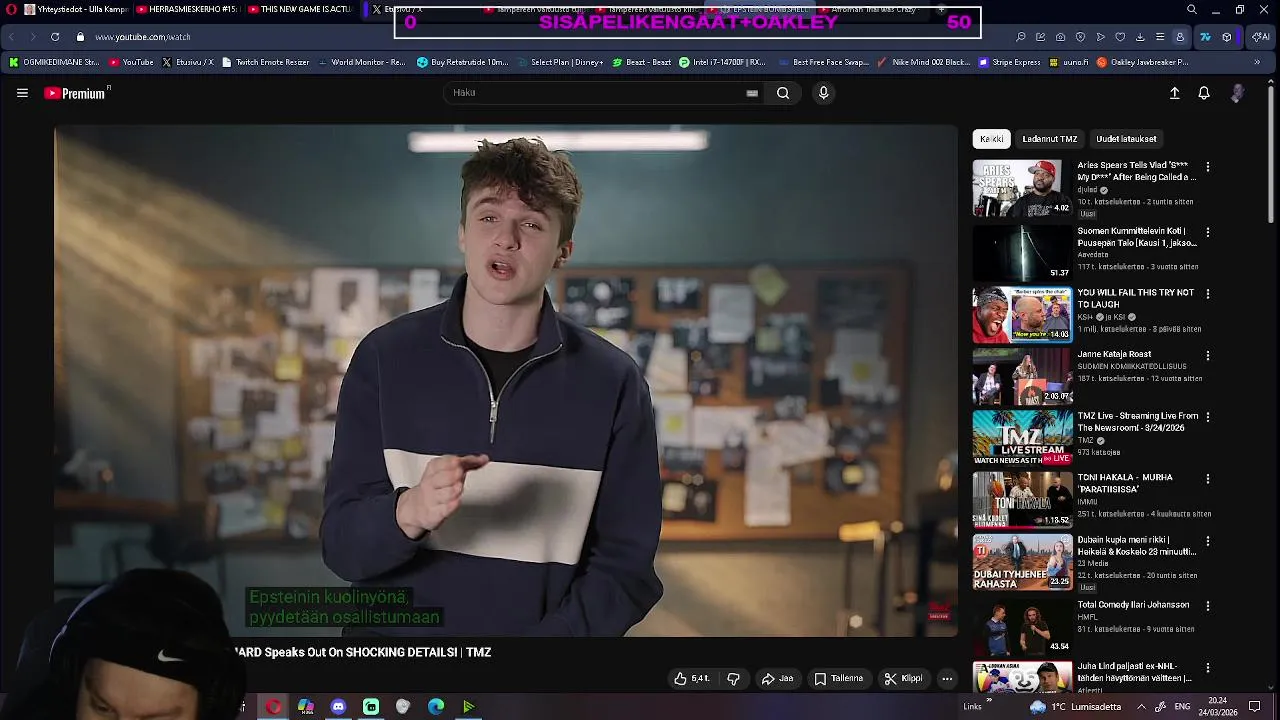This screenshot has height=720, width=1280.
Task: Open the KSI YOU WILL FAIL thumbnail
Action: coord(1022,315)
